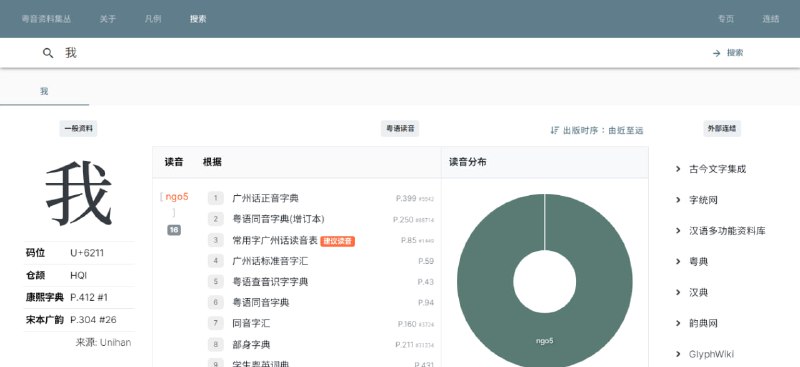
Task: Click the magnifier search icon
Action: coord(48,53)
